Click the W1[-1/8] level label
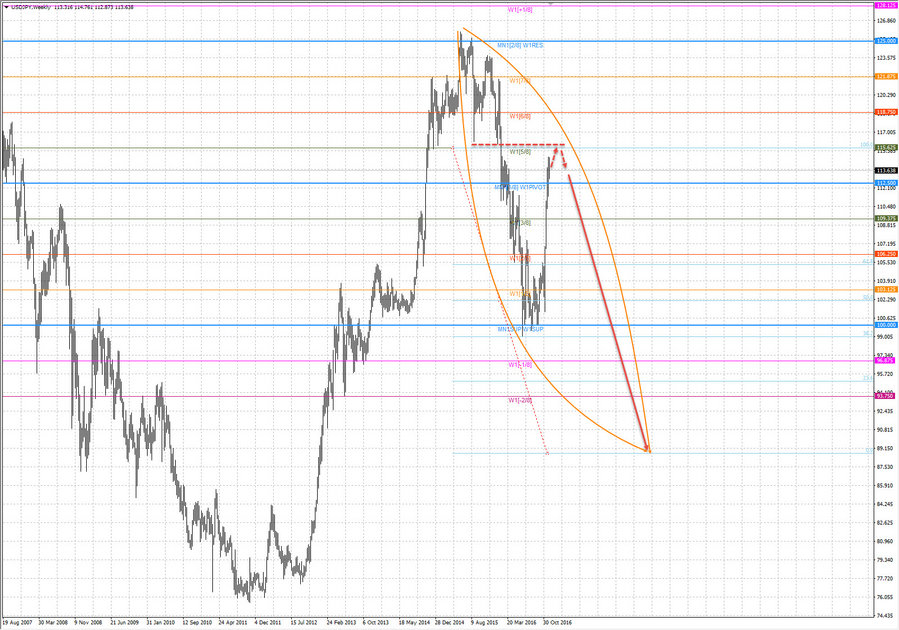Viewport: 899px width, 630px height. (x=520, y=365)
